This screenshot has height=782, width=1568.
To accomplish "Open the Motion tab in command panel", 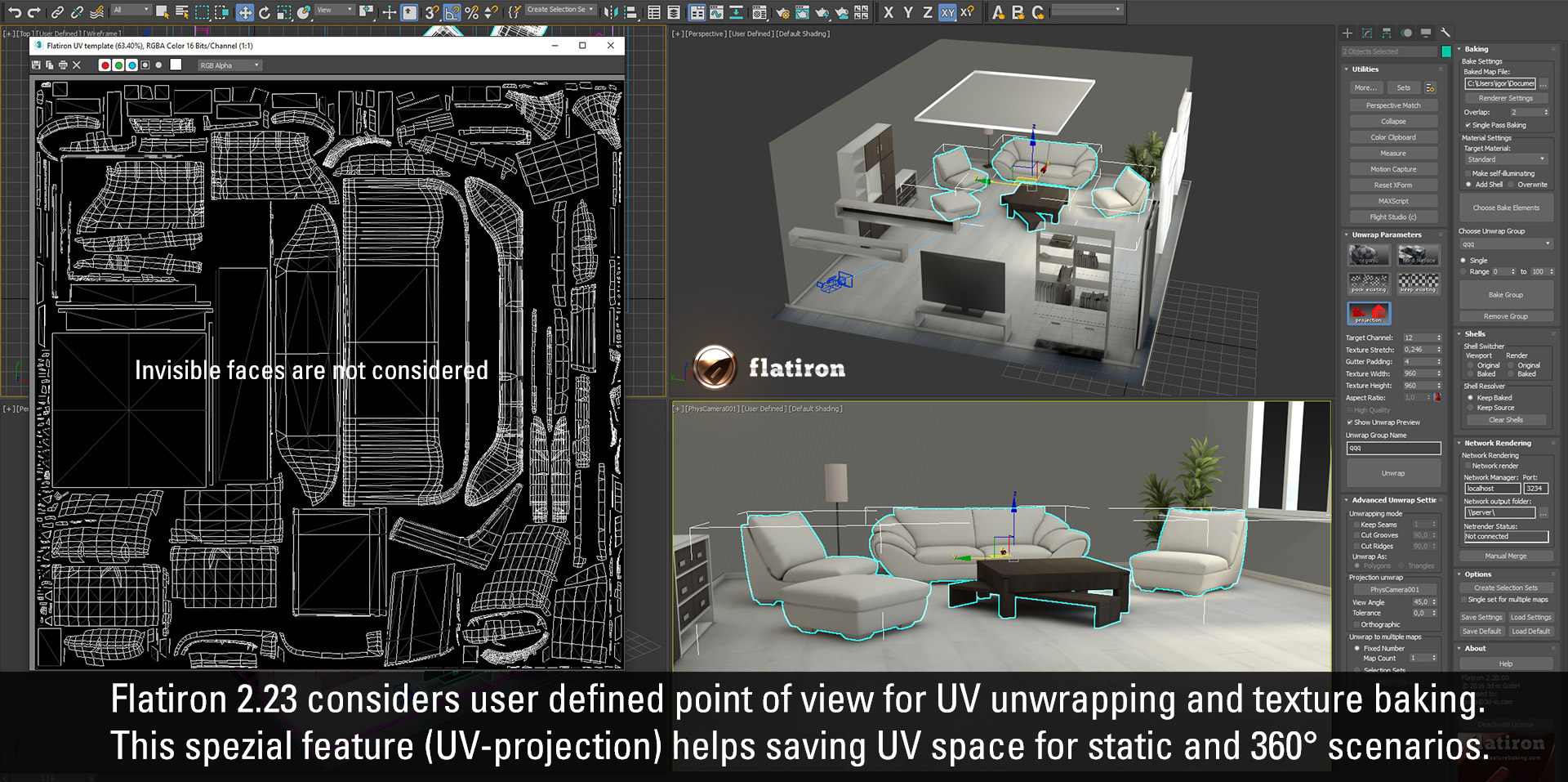I will point(1406,34).
